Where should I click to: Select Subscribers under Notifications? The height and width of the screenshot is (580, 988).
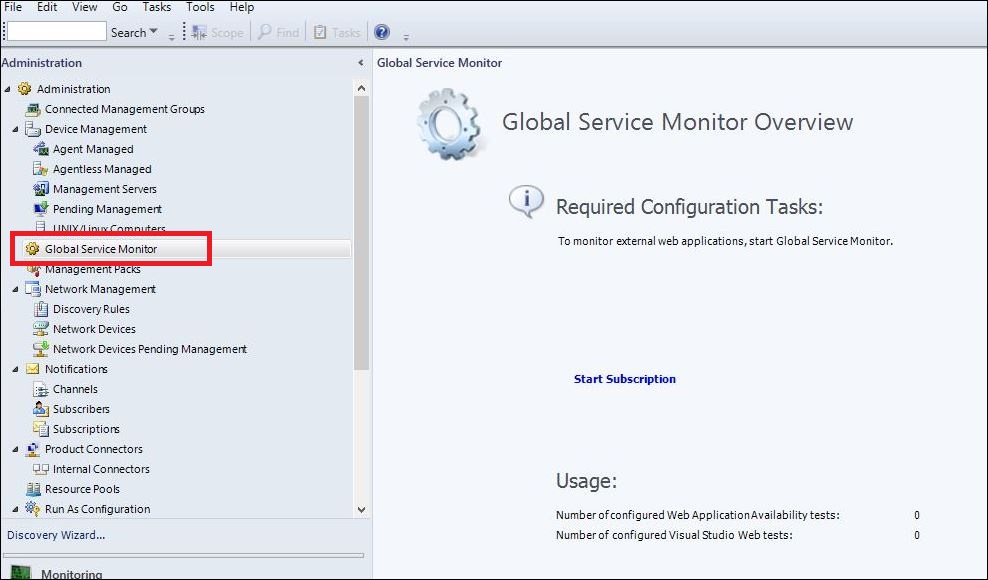tap(81, 409)
